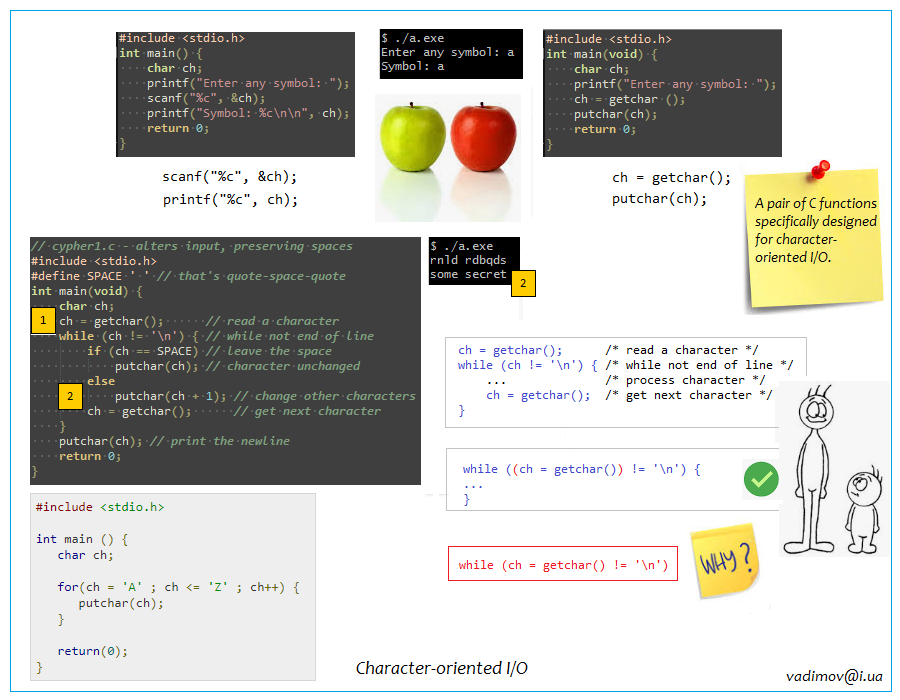Click '/* get next character */' comment
Viewport: 900px width, 700px height.
coord(689,395)
